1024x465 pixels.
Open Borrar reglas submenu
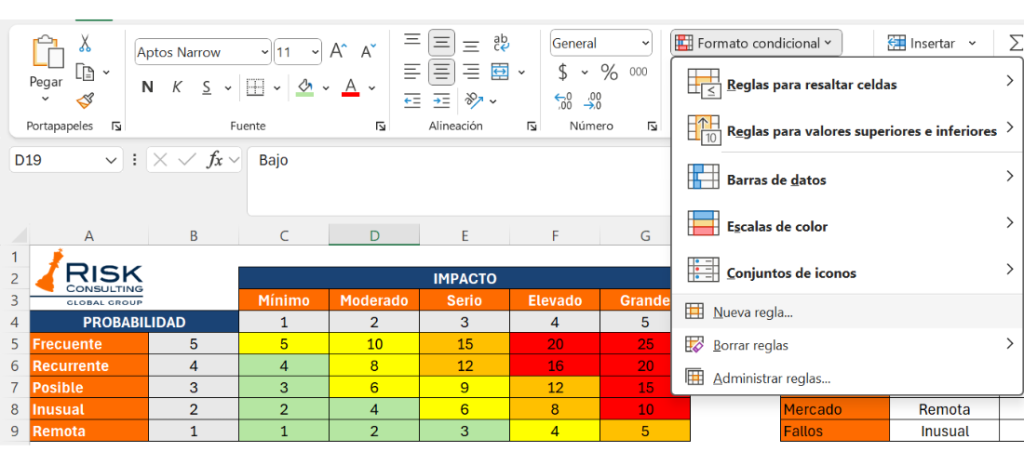(x=847, y=345)
